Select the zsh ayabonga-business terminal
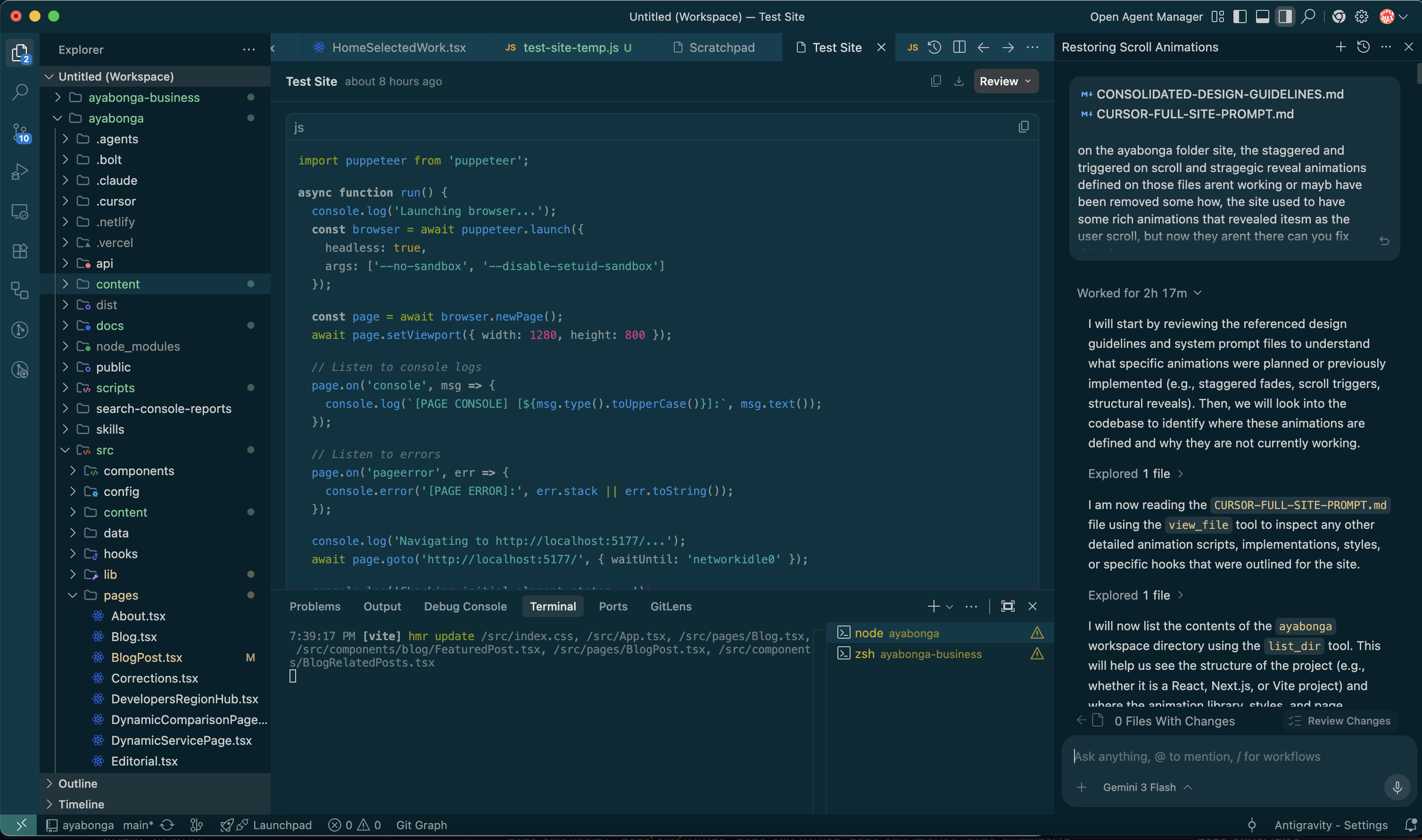1422x840 pixels. [940, 654]
